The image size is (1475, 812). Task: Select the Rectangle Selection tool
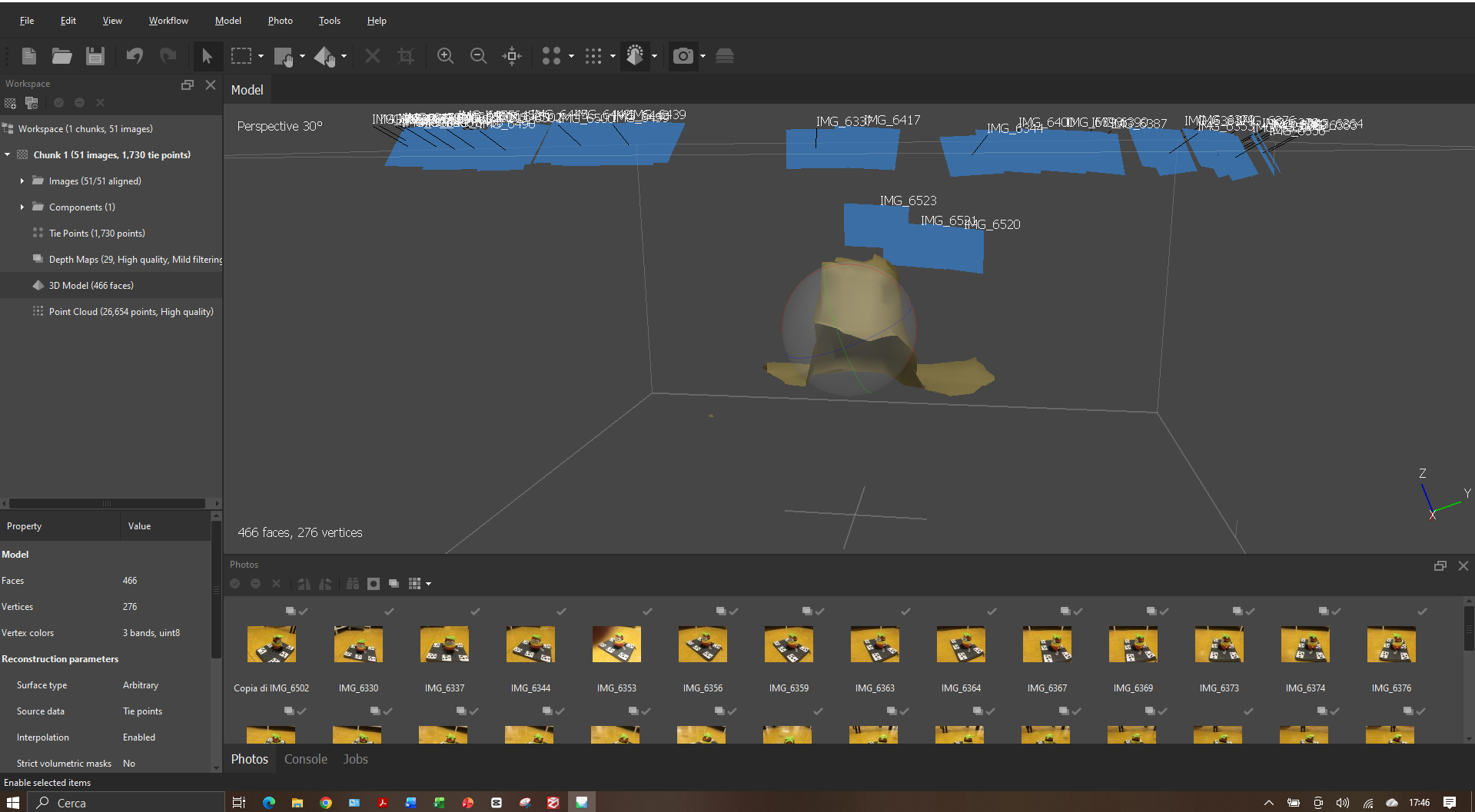tap(241, 55)
